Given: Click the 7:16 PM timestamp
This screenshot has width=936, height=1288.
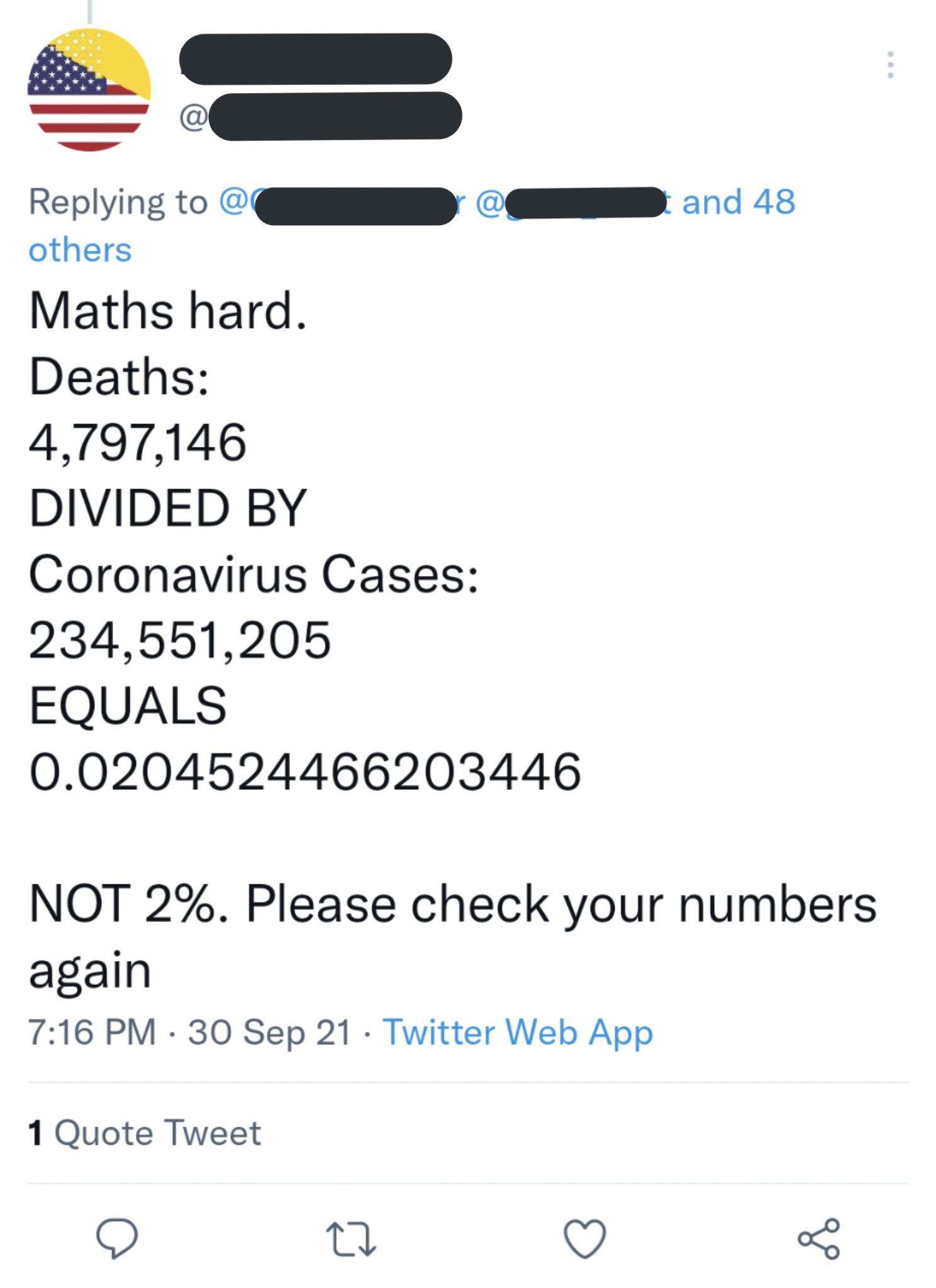Looking at the screenshot, I should tap(92, 1032).
